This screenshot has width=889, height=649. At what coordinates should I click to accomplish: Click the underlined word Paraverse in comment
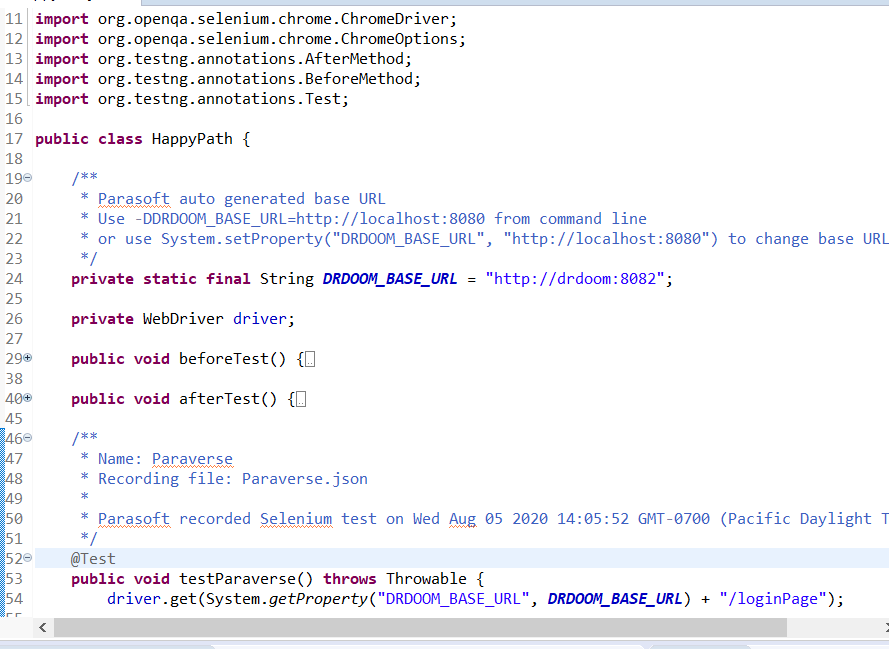pyautogui.click(x=192, y=459)
